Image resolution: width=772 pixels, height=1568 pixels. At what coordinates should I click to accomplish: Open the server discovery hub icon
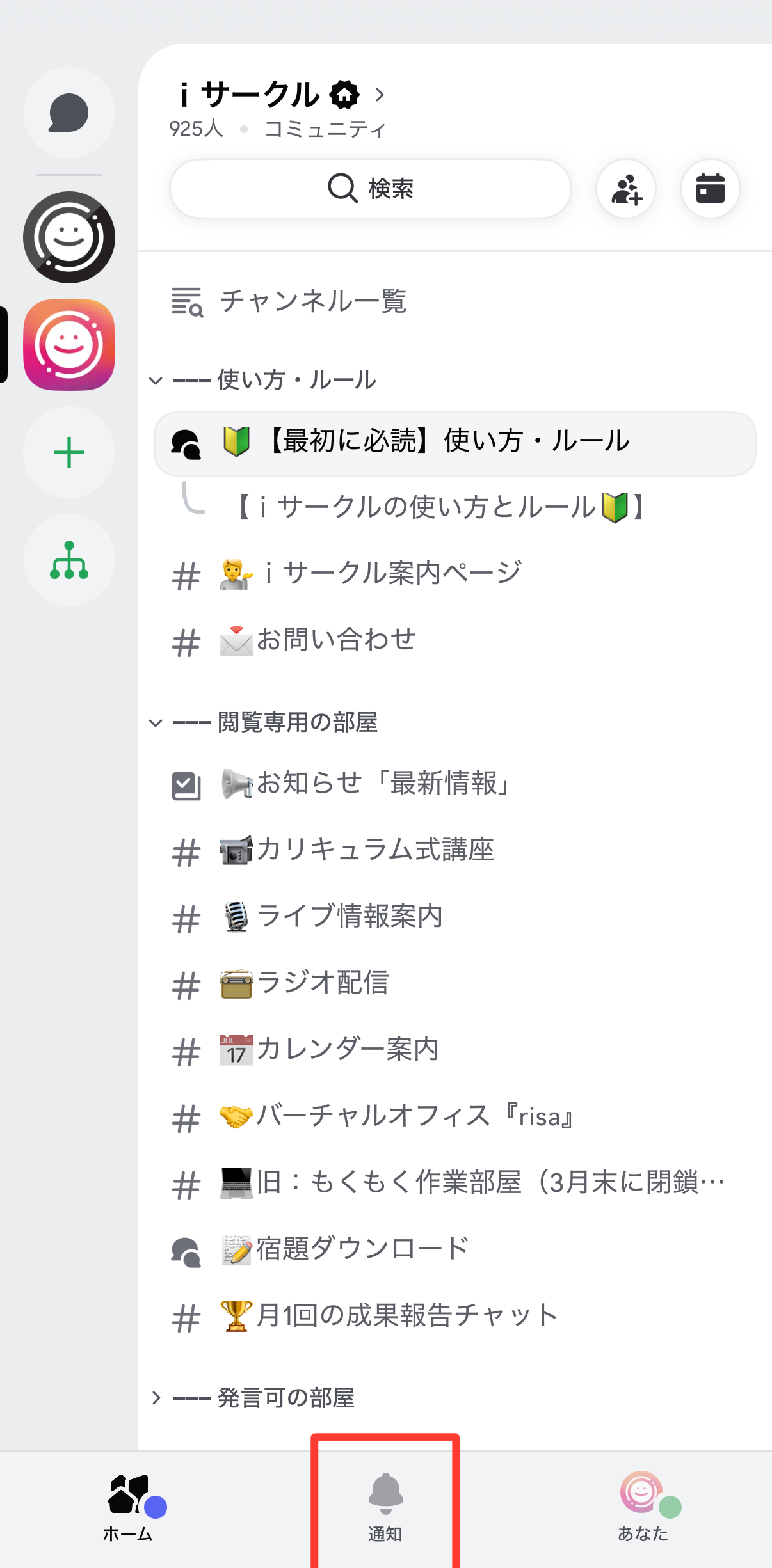(68, 560)
